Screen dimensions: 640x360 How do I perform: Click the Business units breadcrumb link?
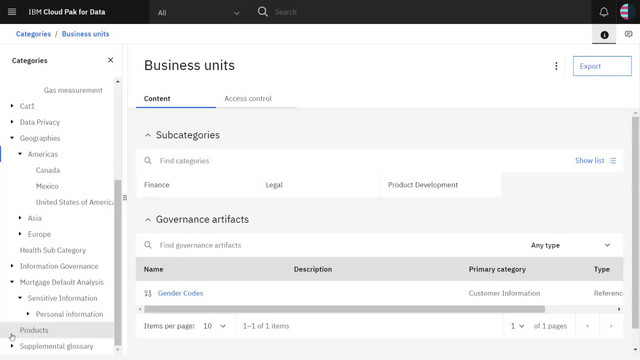pos(85,34)
